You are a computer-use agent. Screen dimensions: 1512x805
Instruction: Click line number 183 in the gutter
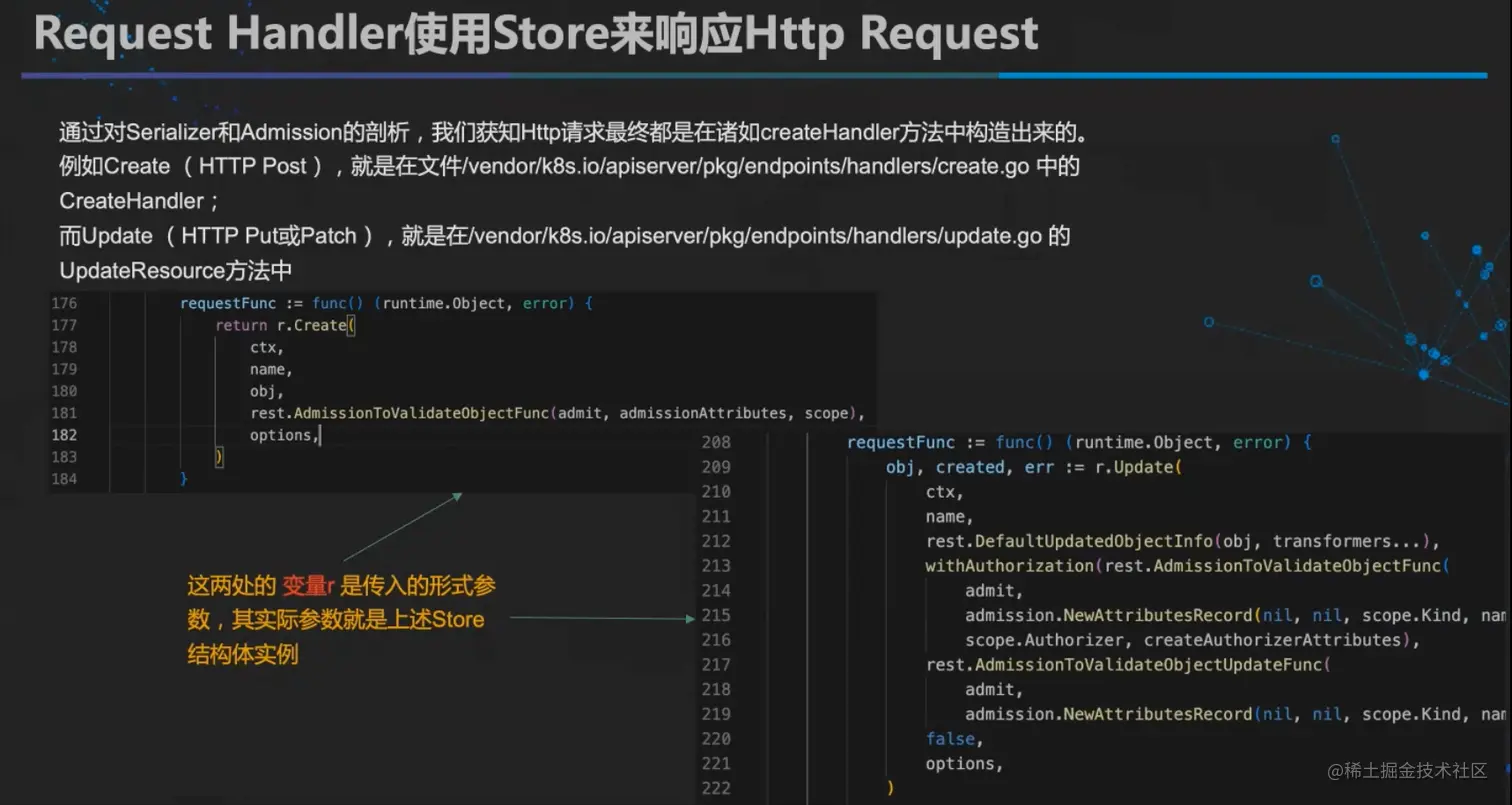63,457
